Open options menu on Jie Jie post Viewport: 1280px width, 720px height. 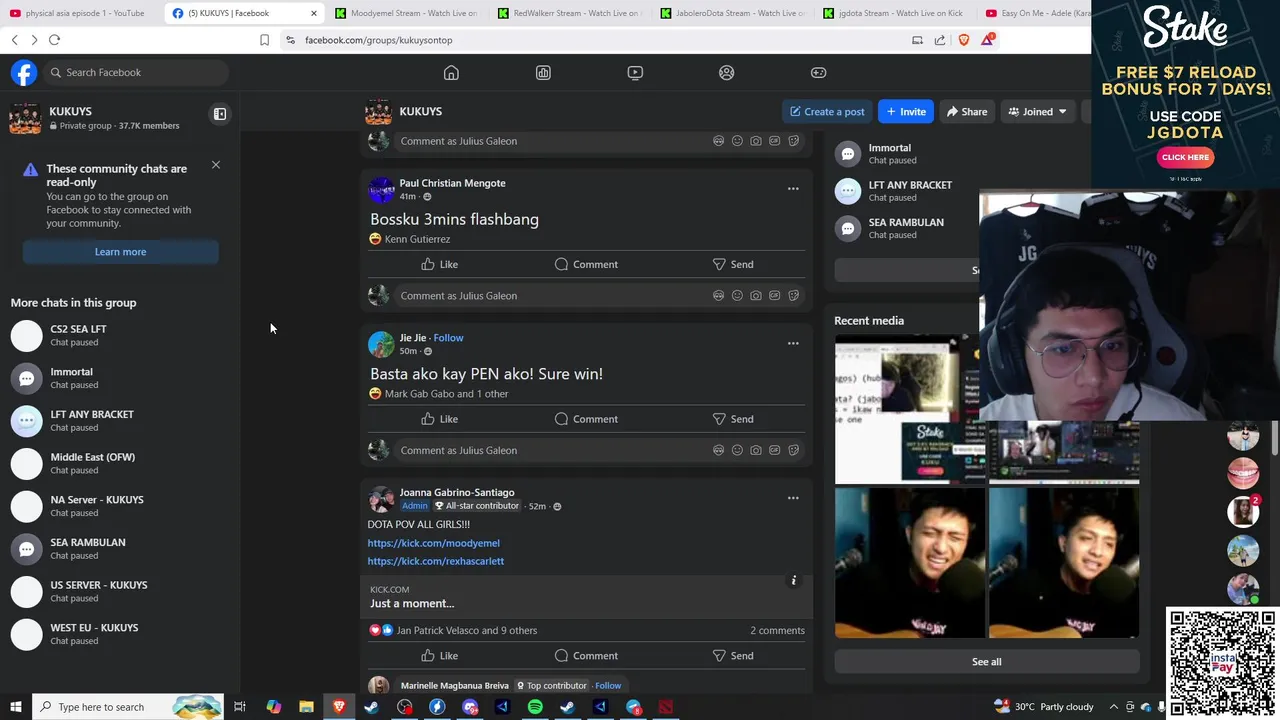click(793, 343)
